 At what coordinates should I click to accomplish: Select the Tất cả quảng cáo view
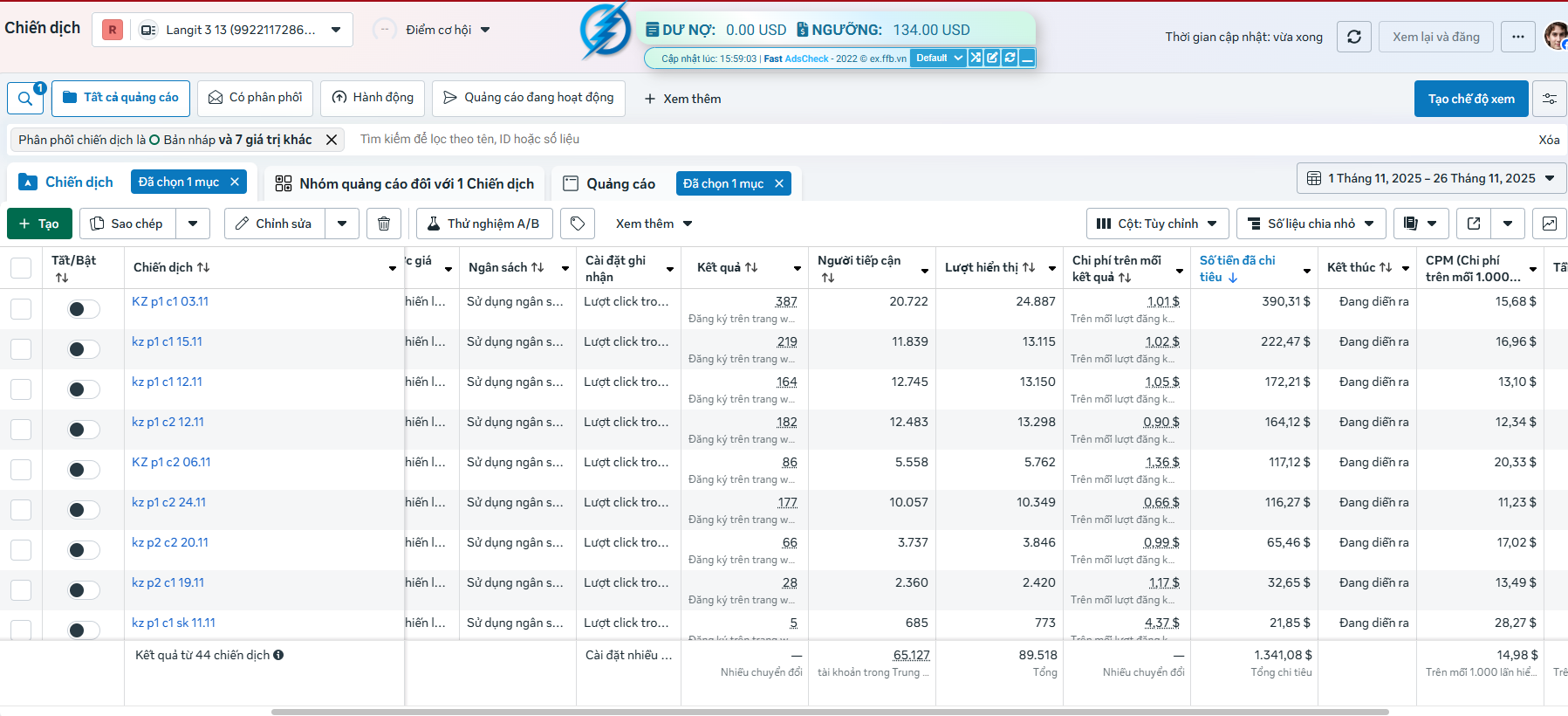tap(121, 98)
